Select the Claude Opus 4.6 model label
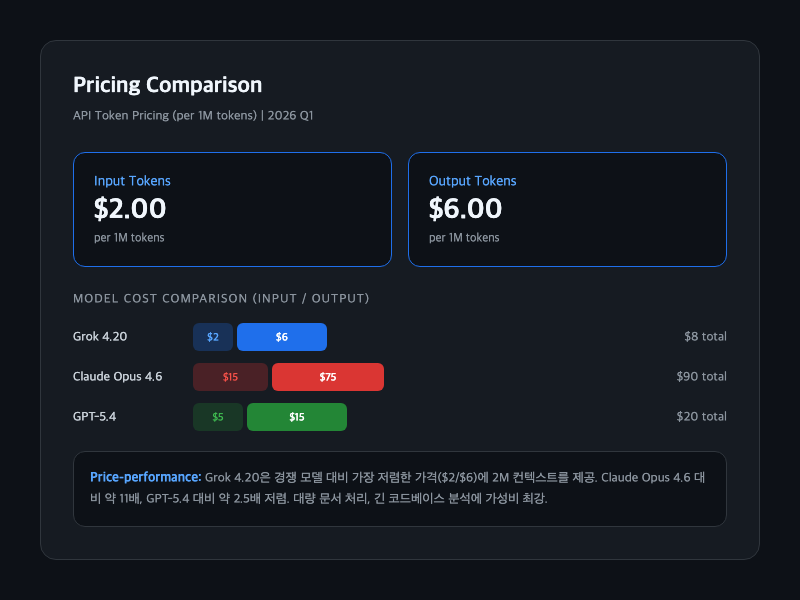The image size is (800, 600). point(117,377)
